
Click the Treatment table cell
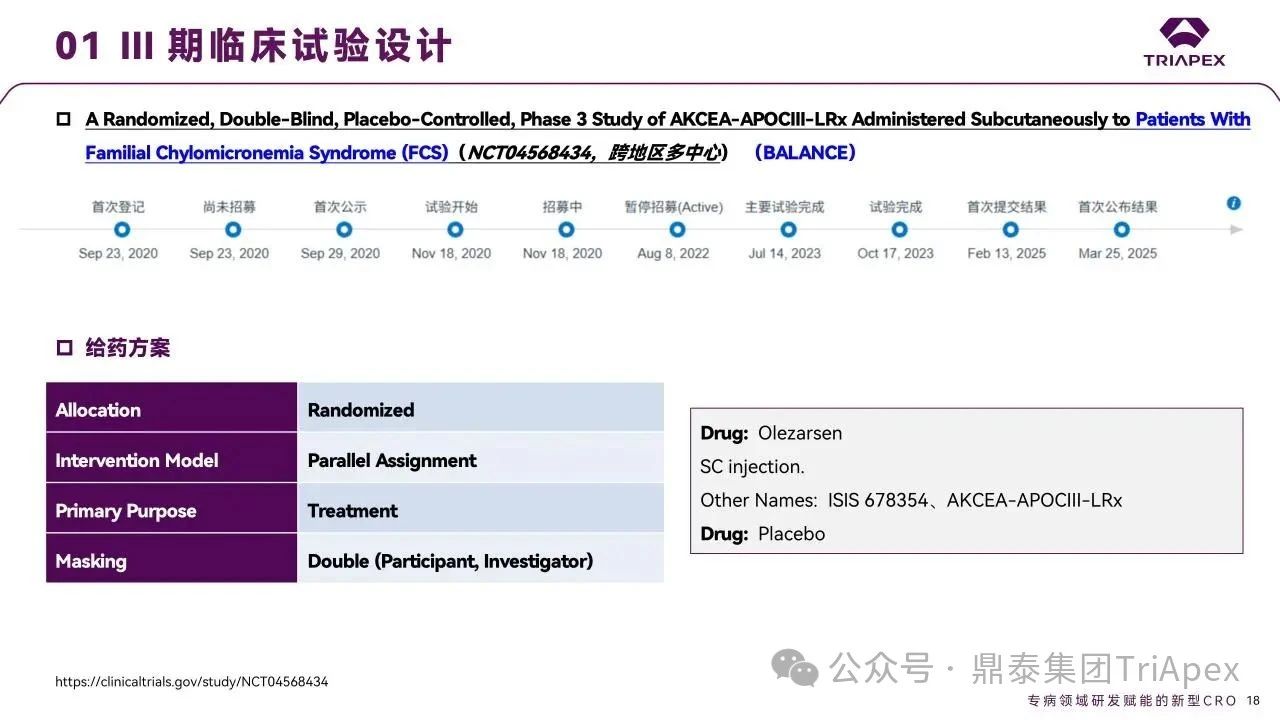pos(481,508)
